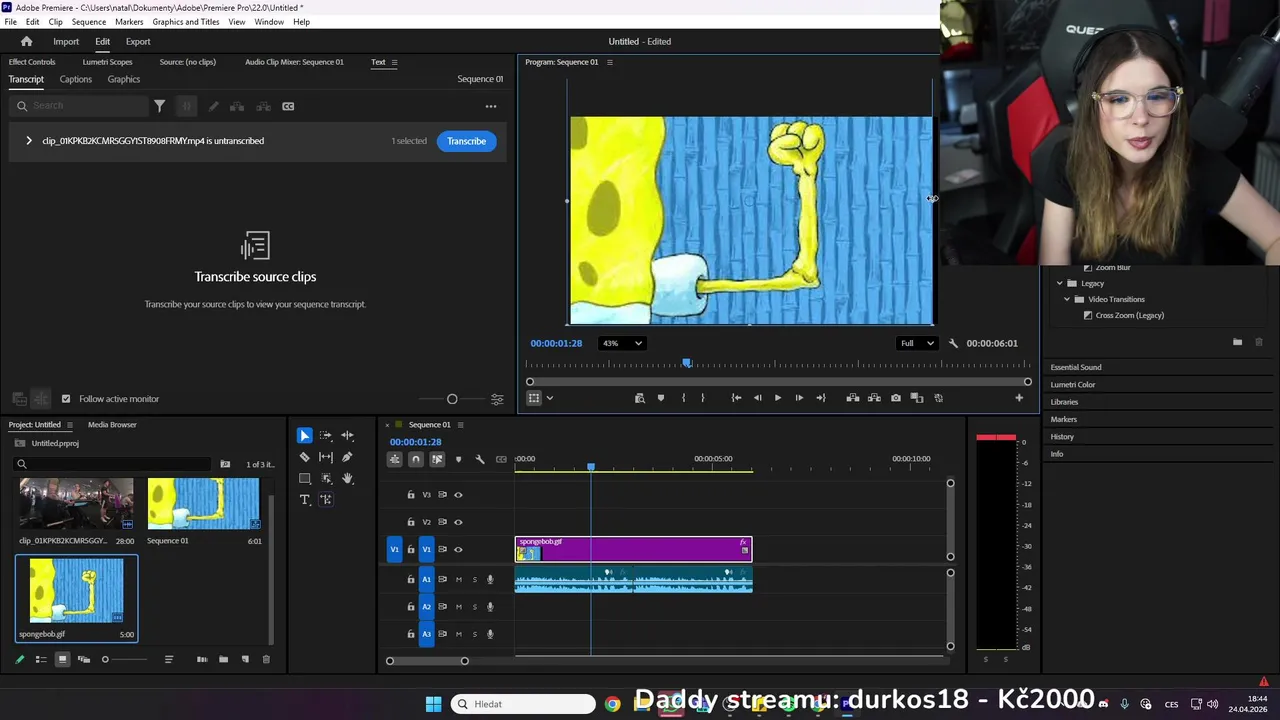This screenshot has width=1280, height=720.
Task: Open the Export workspace
Action: [x=138, y=41]
